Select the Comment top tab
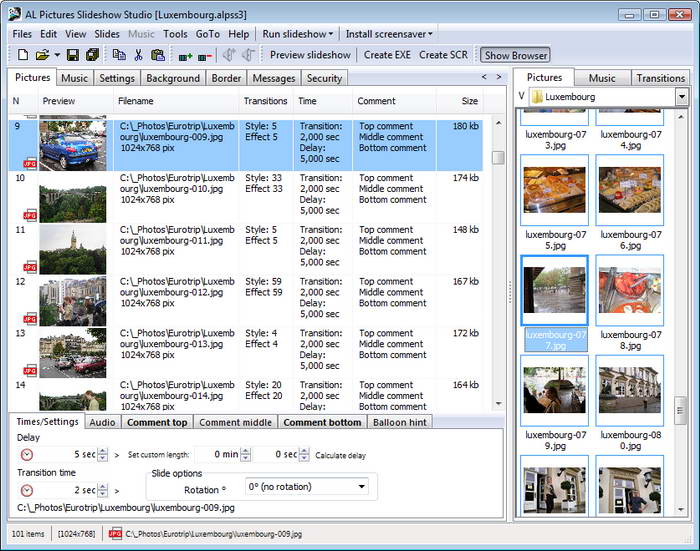 (x=157, y=422)
